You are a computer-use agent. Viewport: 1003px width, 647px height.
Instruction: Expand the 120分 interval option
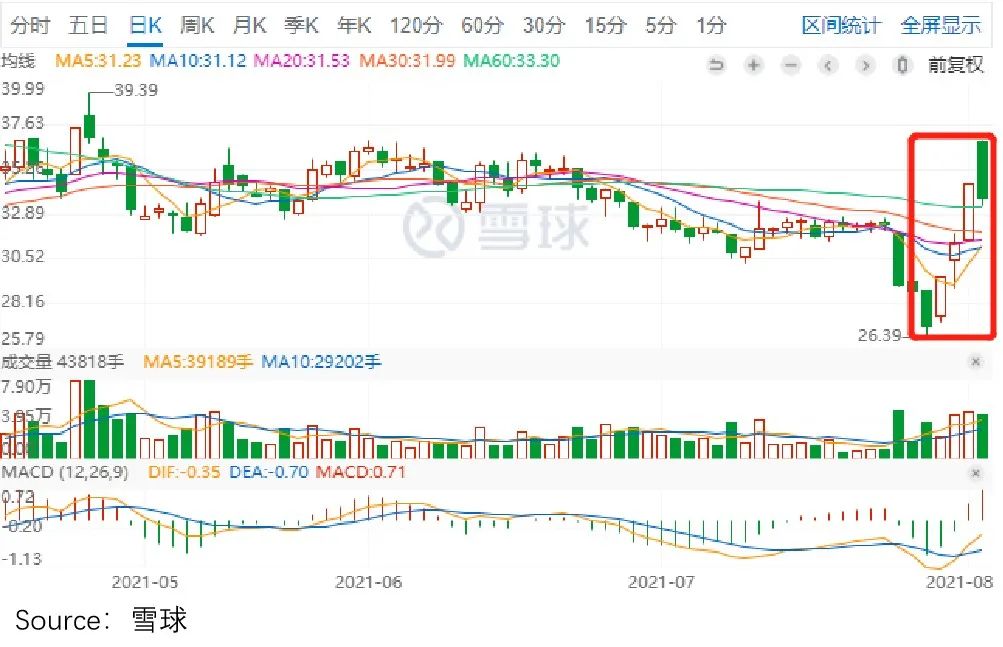coord(415,25)
